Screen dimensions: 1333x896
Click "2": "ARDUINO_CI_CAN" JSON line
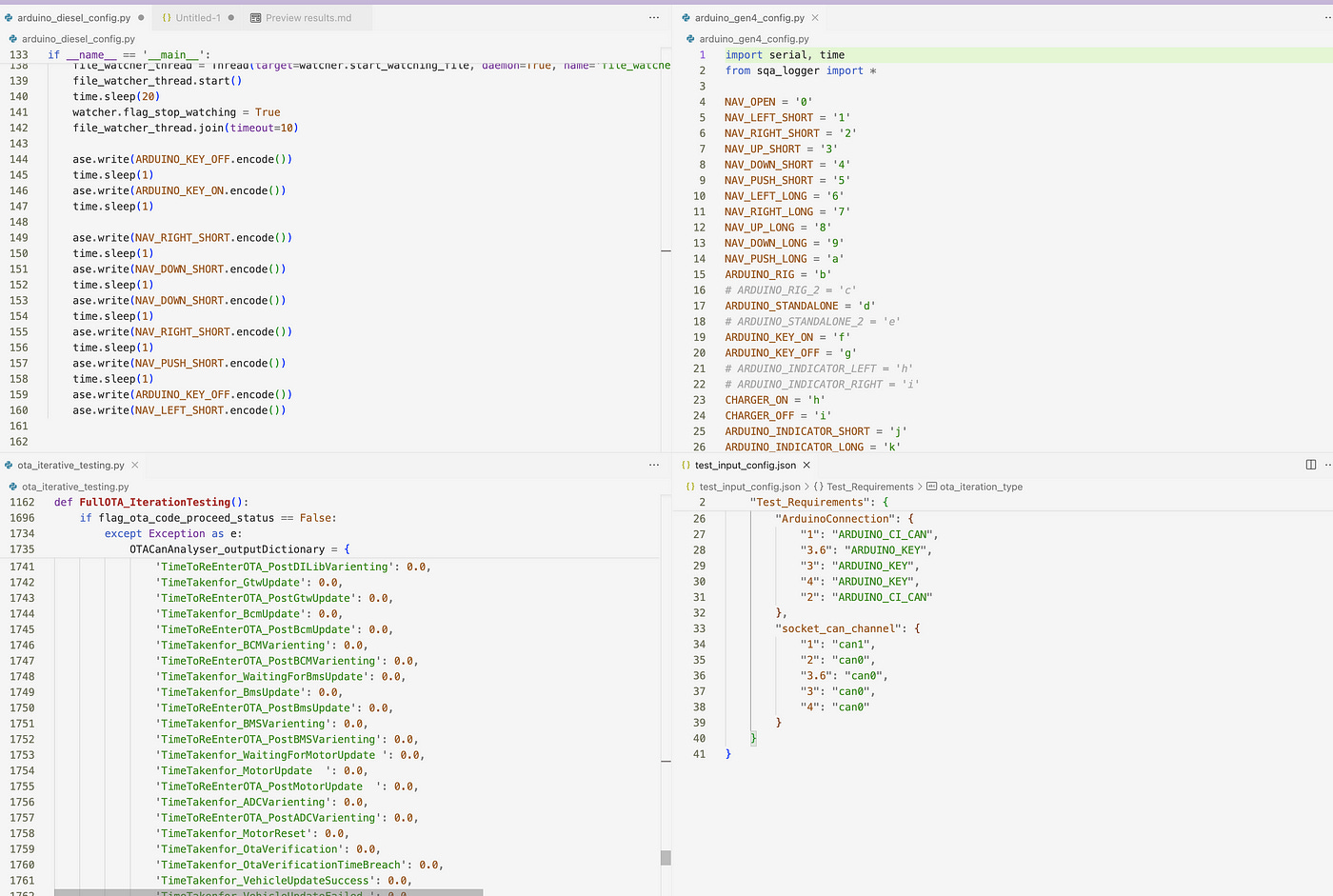pos(866,597)
